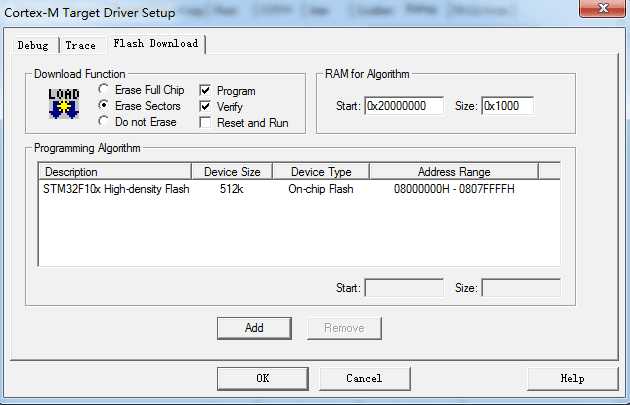The height and width of the screenshot is (405, 630).
Task: Click the 512k device size cell
Action: pyautogui.click(x=231, y=189)
